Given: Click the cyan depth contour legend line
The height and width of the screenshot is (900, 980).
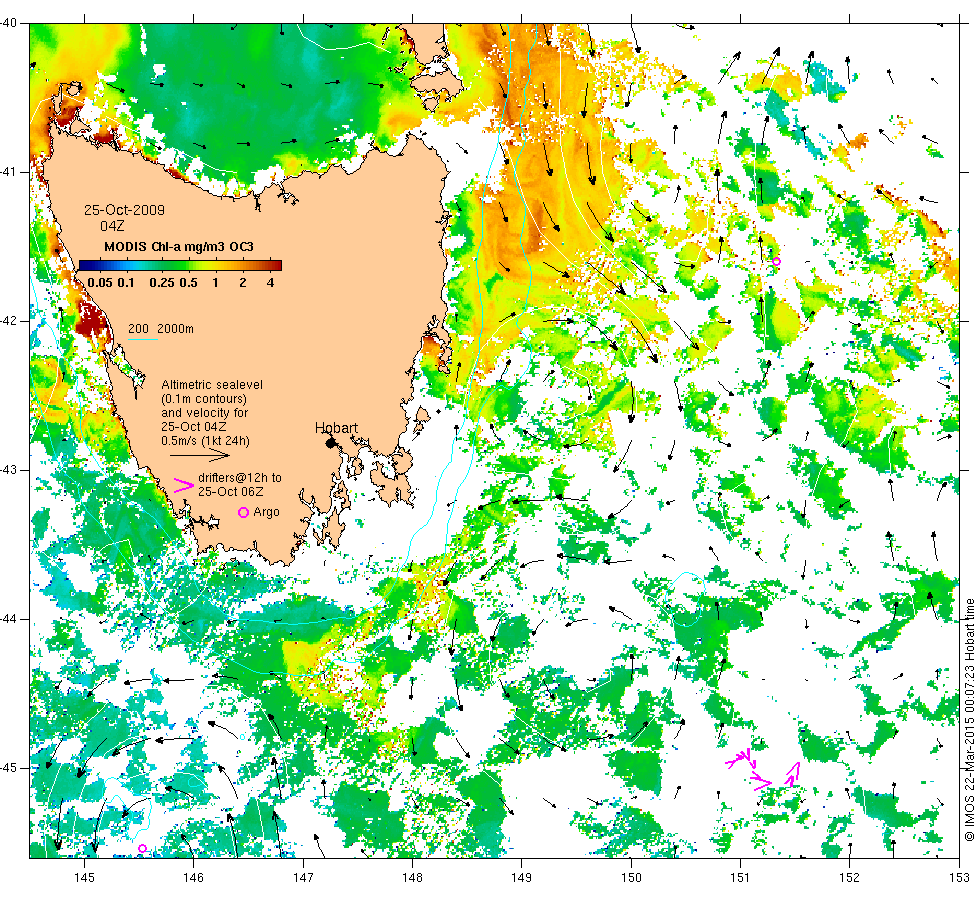Looking at the screenshot, I should [142, 339].
